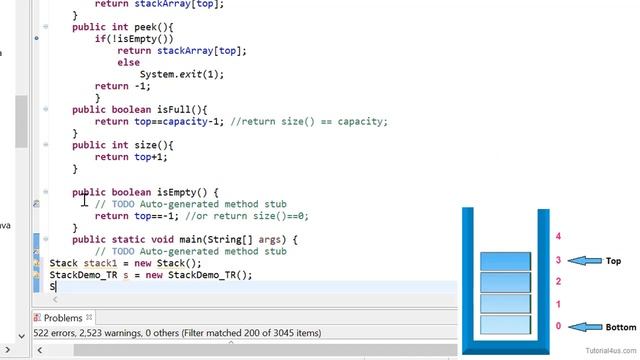This screenshot has height=360, width=640.
Task: Collapse the isFull() method fold marker
Action: coord(46,109)
